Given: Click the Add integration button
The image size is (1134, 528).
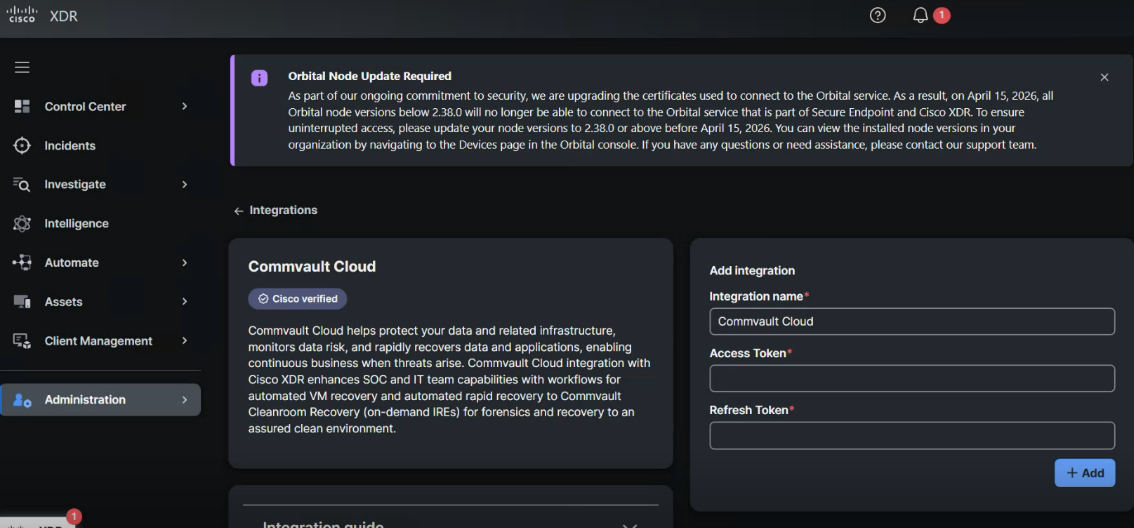Looking at the screenshot, I should [1084, 473].
